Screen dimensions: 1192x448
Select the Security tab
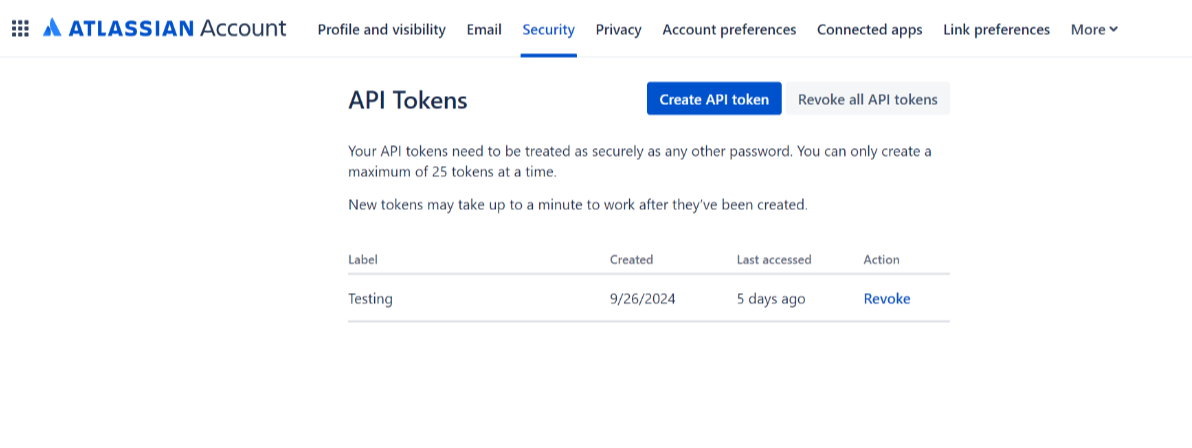tap(548, 30)
